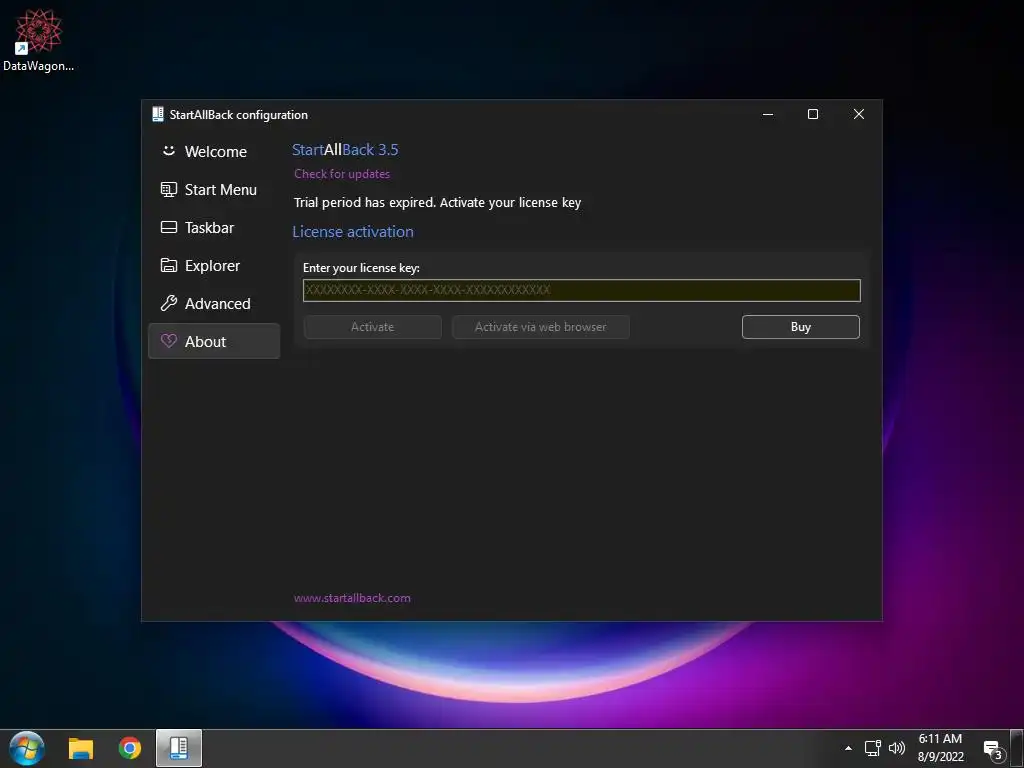The width and height of the screenshot is (1024, 768).
Task: Open the taskbar clock and date
Action: pos(940,748)
